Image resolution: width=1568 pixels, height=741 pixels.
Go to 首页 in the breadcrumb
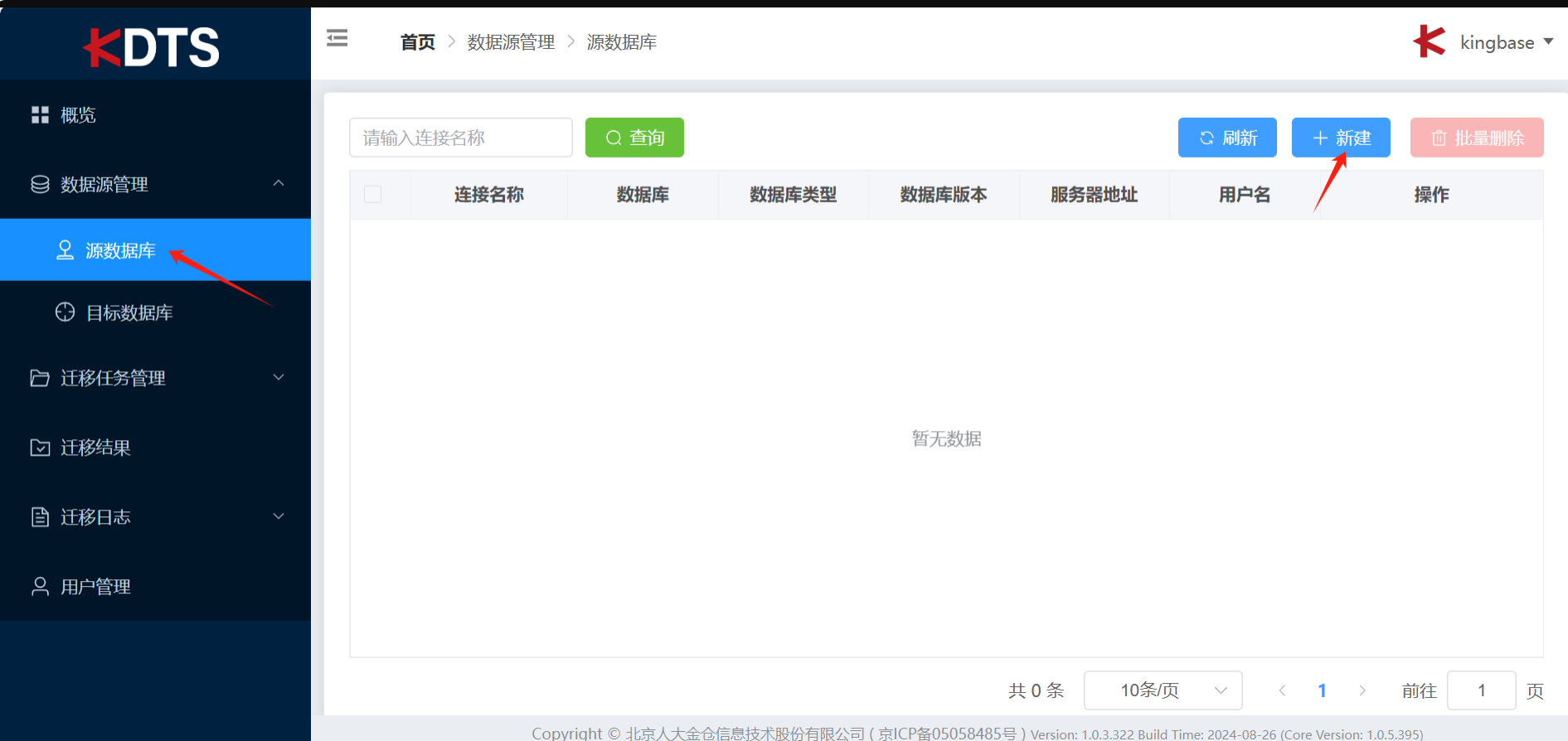click(x=417, y=42)
